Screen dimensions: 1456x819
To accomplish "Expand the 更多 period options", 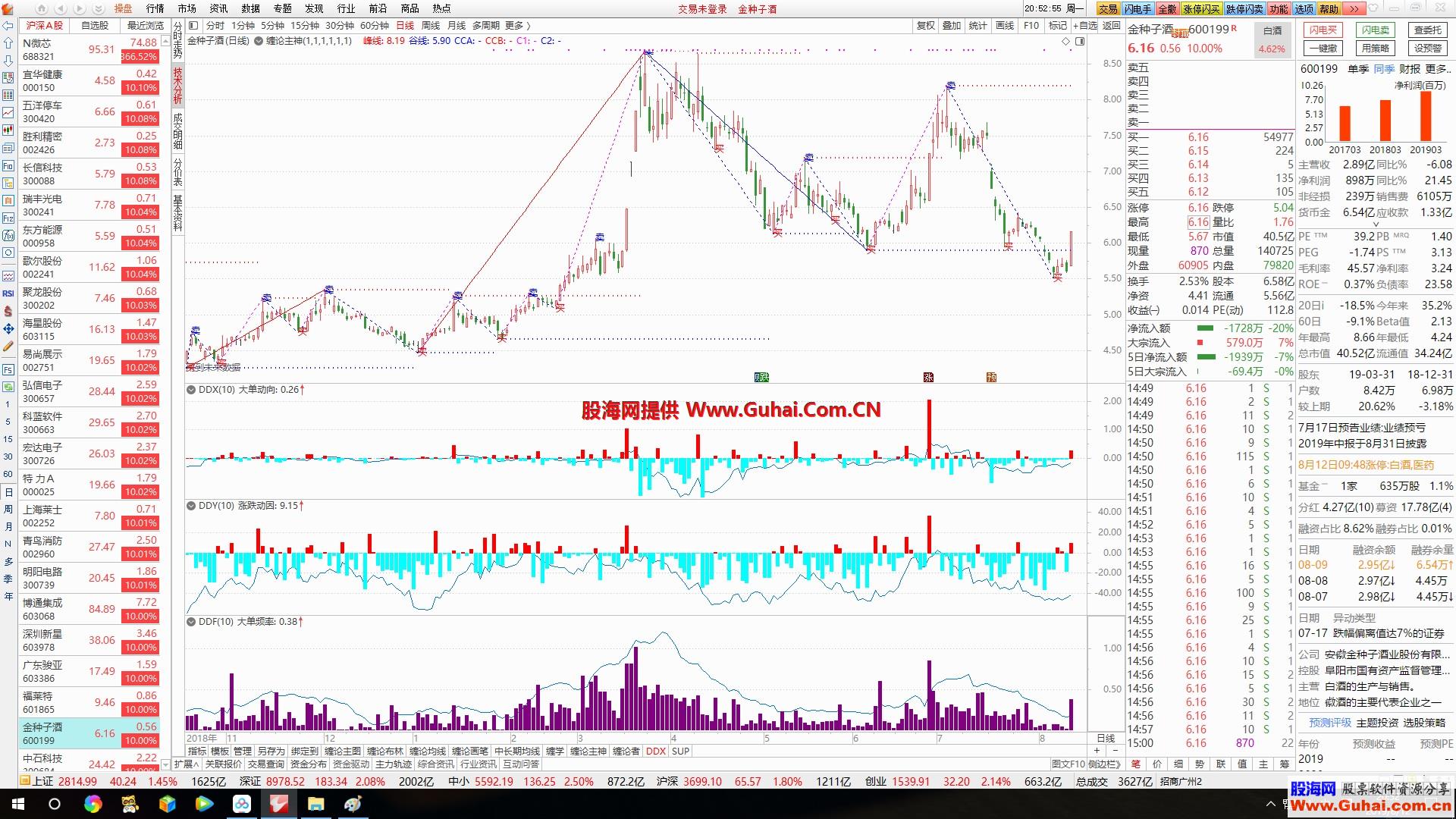I will pyautogui.click(x=518, y=26).
